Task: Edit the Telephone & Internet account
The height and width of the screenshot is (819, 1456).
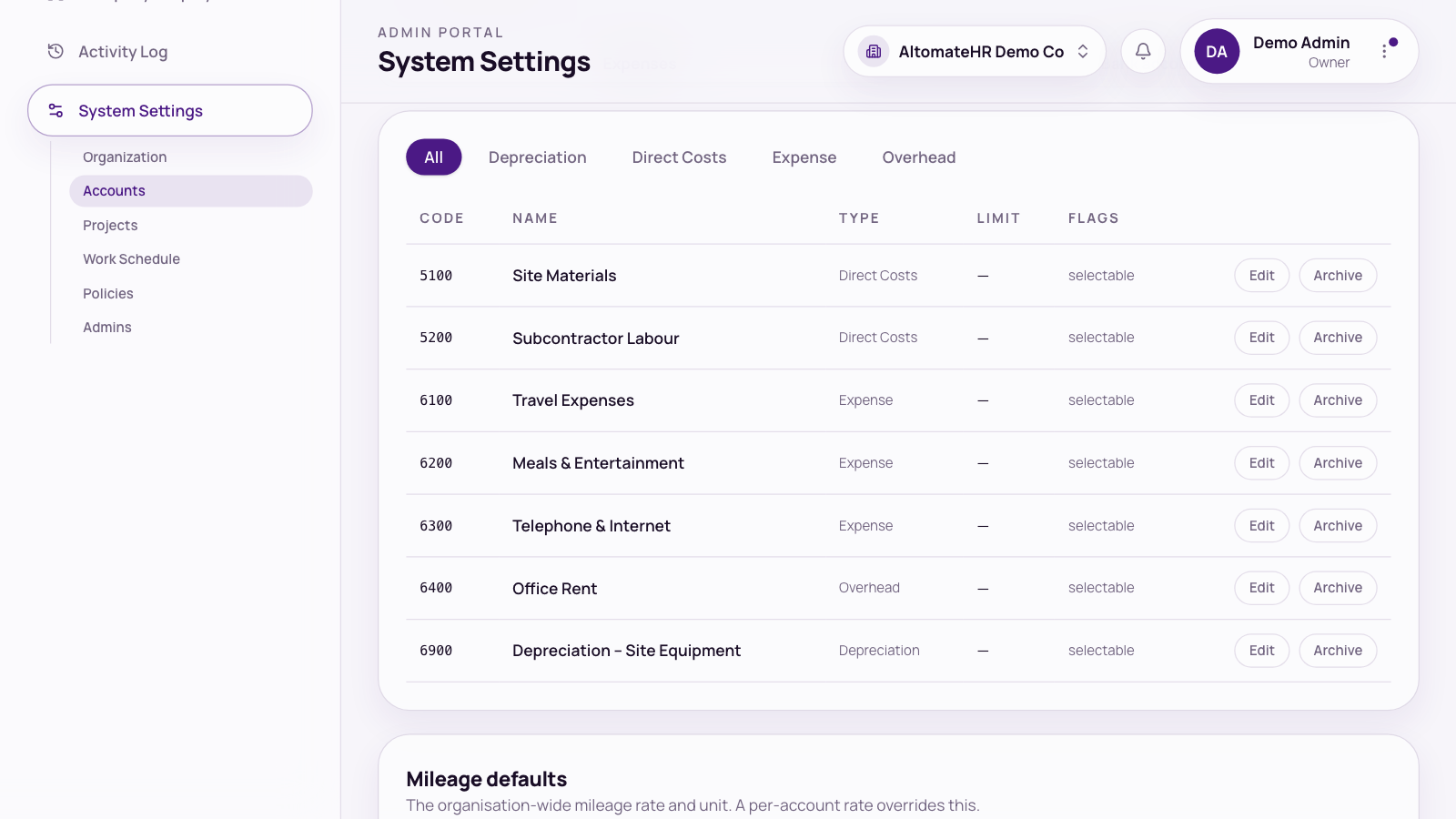Action: click(x=1262, y=526)
